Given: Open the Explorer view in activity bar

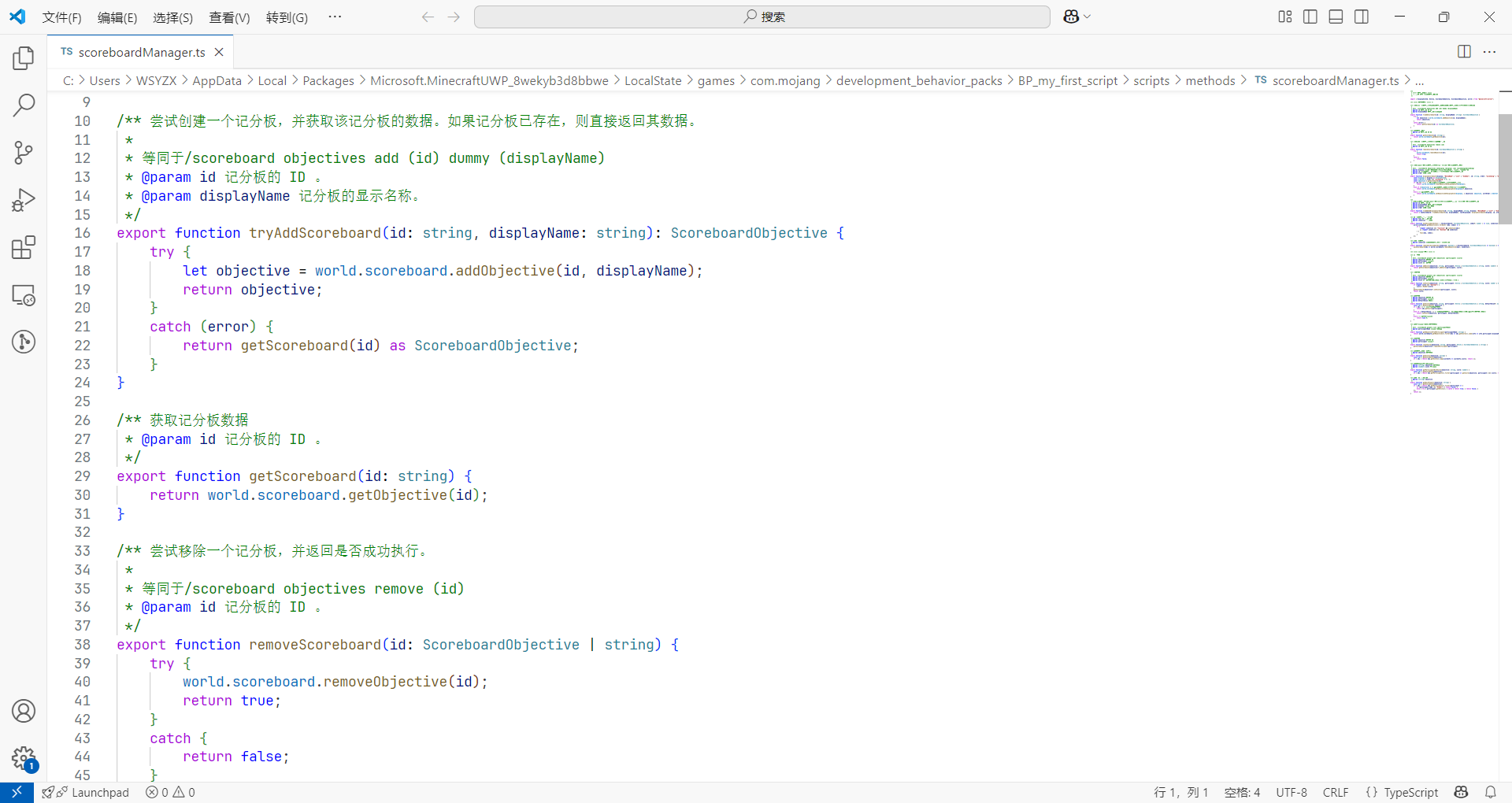Looking at the screenshot, I should pyautogui.click(x=24, y=58).
